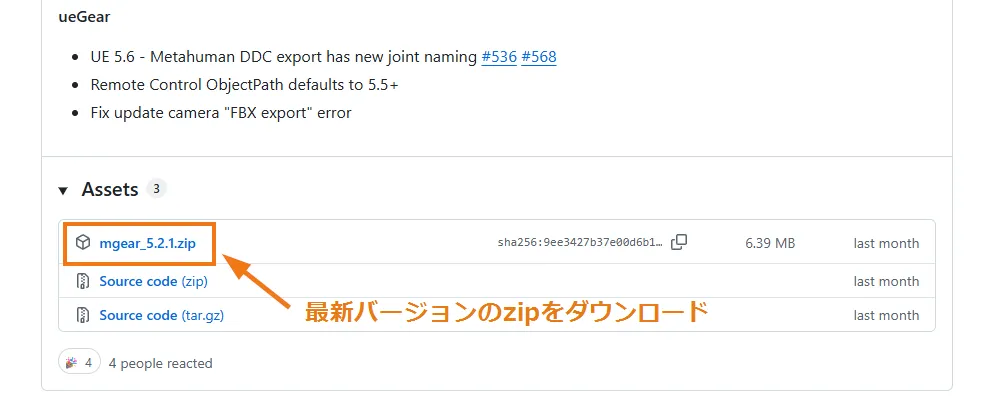
Task: Open the #568 issue link
Action: 539,57
